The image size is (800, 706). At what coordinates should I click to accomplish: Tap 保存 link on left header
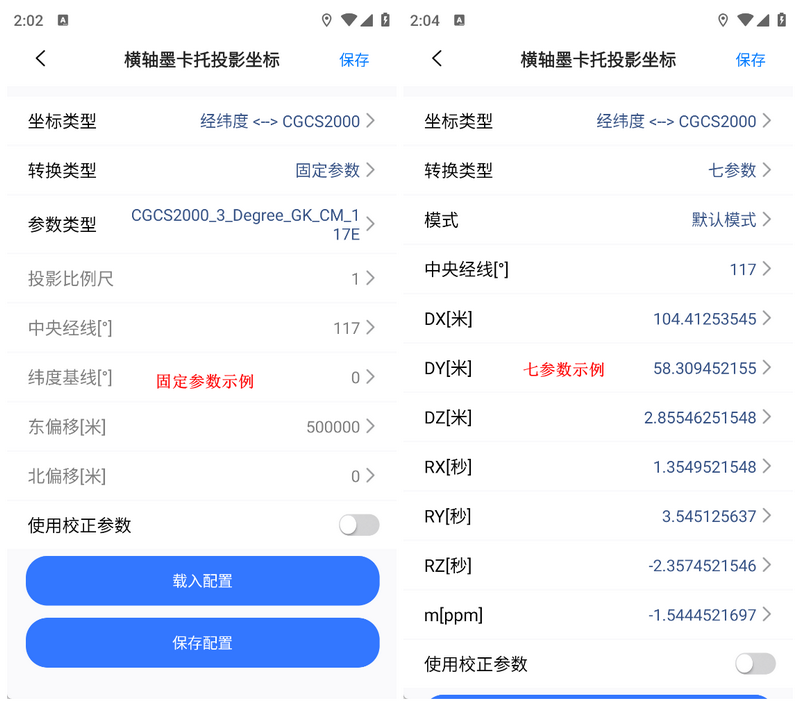coord(354,60)
